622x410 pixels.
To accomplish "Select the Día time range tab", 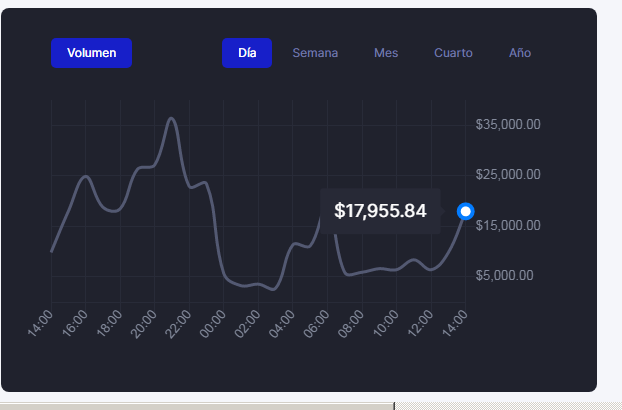I will click(247, 53).
